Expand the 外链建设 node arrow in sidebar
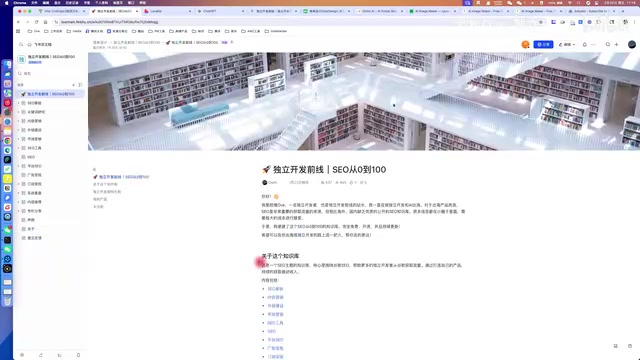The width and height of the screenshot is (640, 360). 18,130
